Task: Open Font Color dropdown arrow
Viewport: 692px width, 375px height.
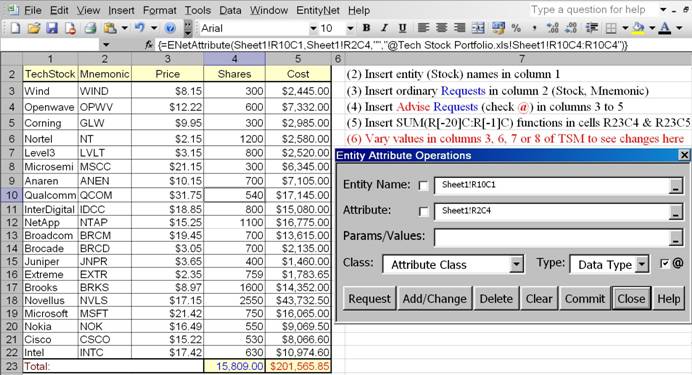Action: click(679, 28)
